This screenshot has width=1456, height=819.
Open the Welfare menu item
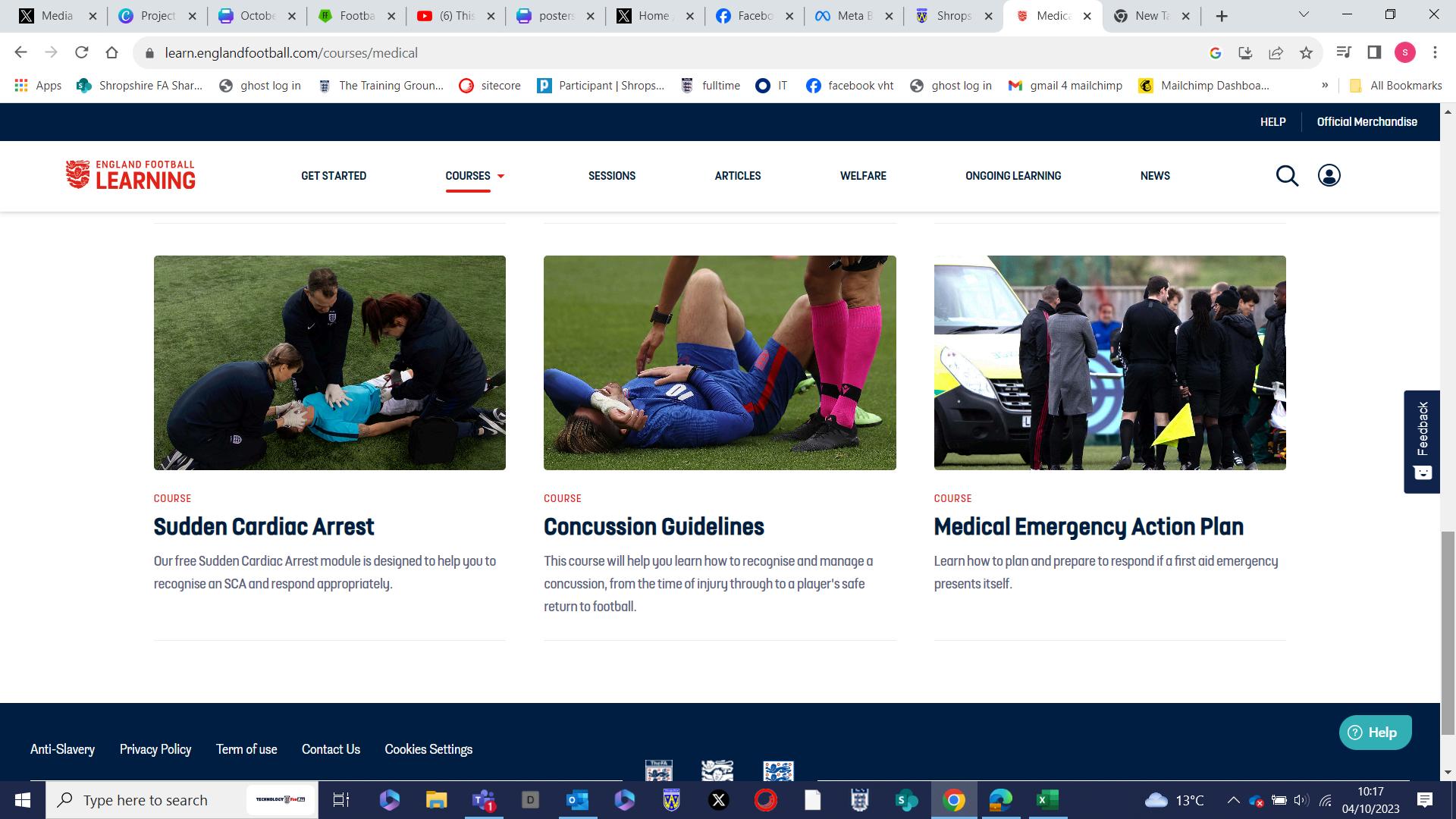(x=863, y=176)
